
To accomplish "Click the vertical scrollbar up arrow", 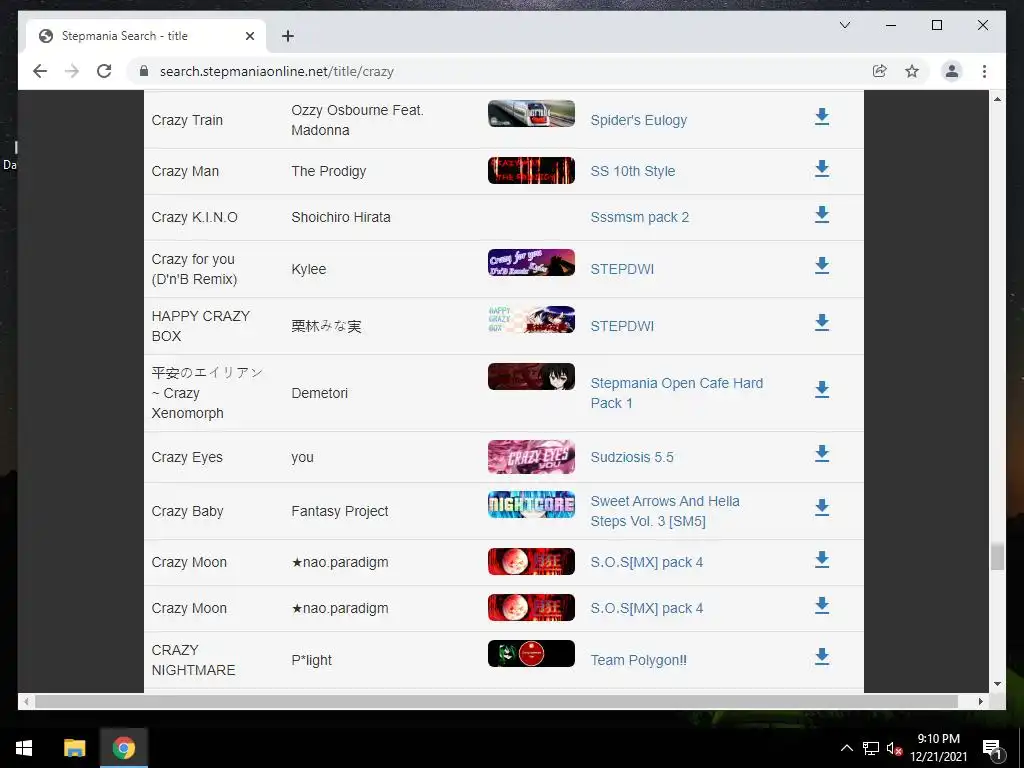I will point(997,99).
